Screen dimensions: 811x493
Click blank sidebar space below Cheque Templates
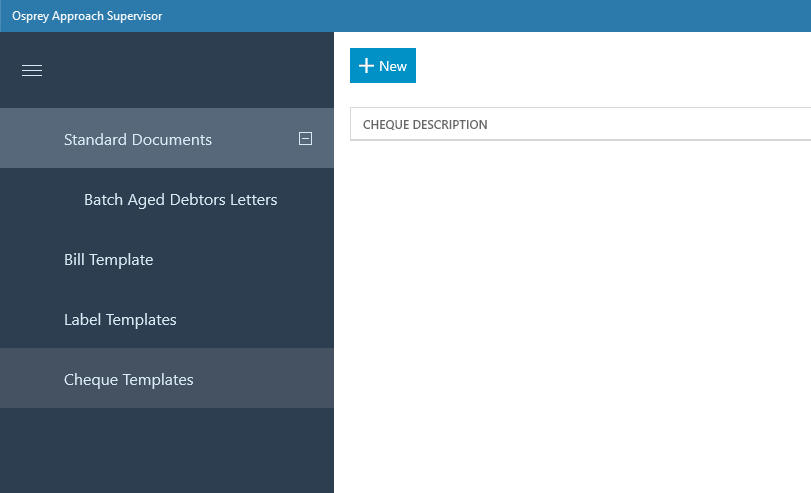coord(167,450)
